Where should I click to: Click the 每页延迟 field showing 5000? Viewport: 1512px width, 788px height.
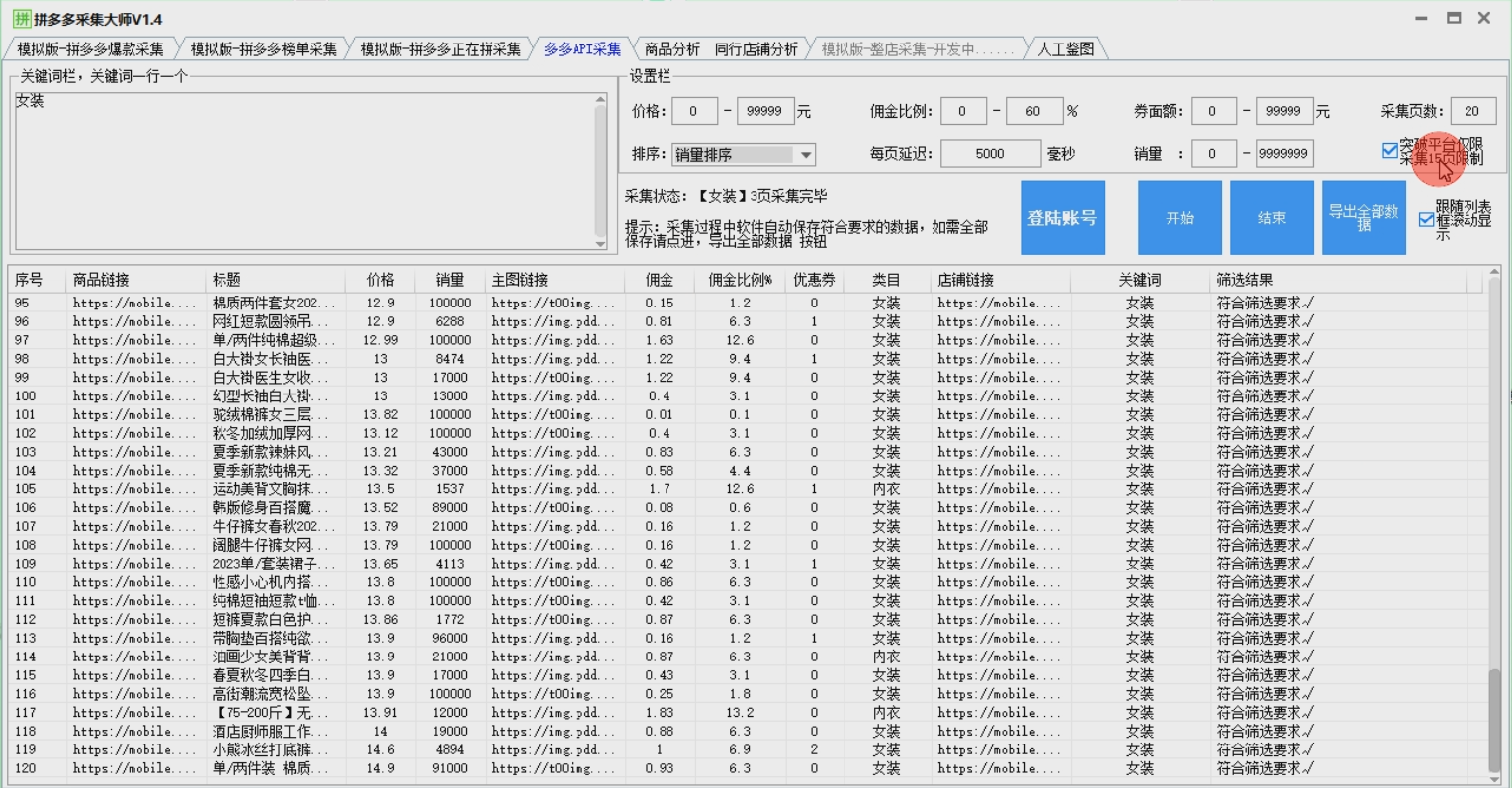tap(990, 153)
